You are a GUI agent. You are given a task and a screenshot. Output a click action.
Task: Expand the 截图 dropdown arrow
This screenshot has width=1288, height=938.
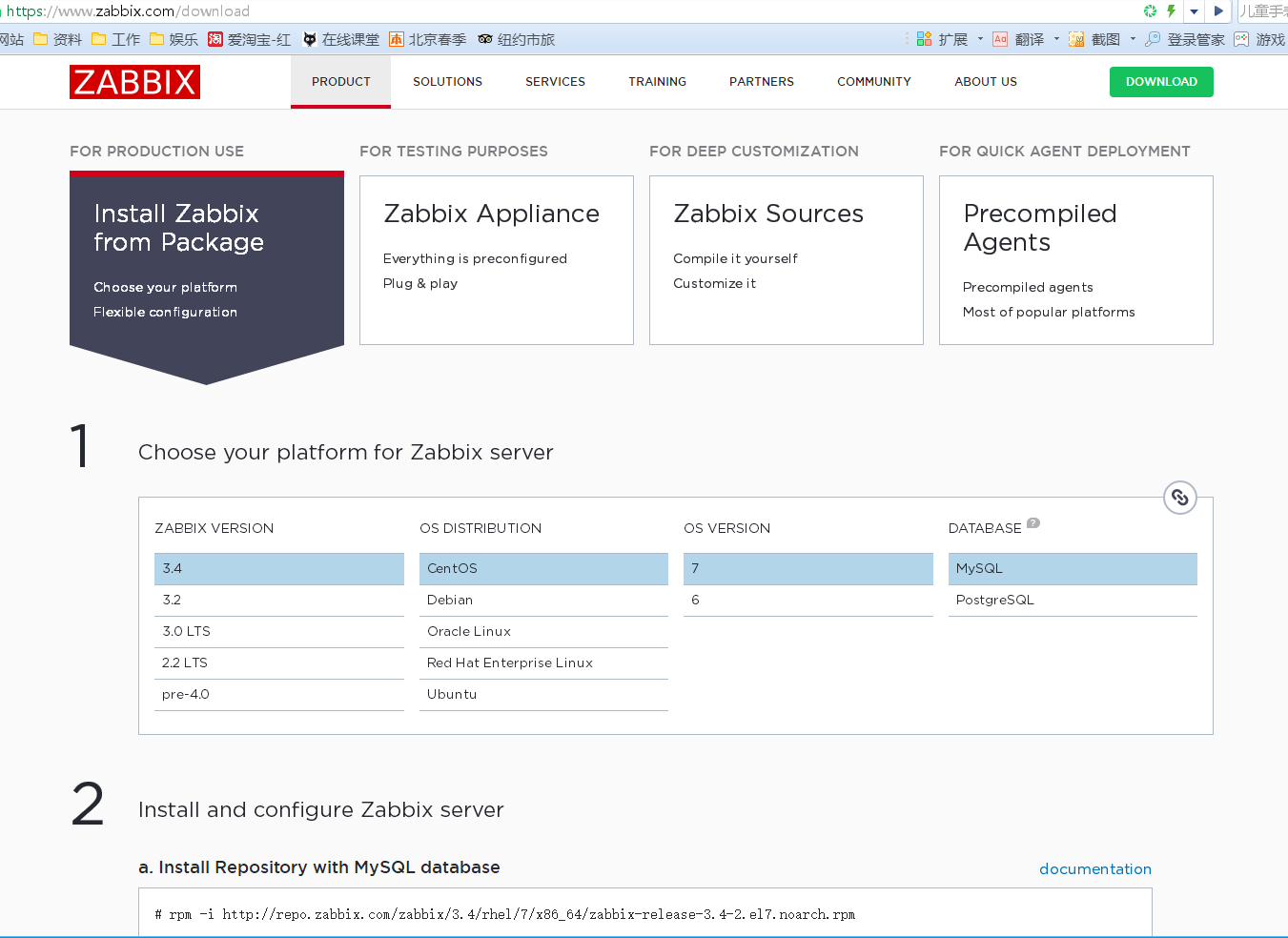pyautogui.click(x=1133, y=39)
